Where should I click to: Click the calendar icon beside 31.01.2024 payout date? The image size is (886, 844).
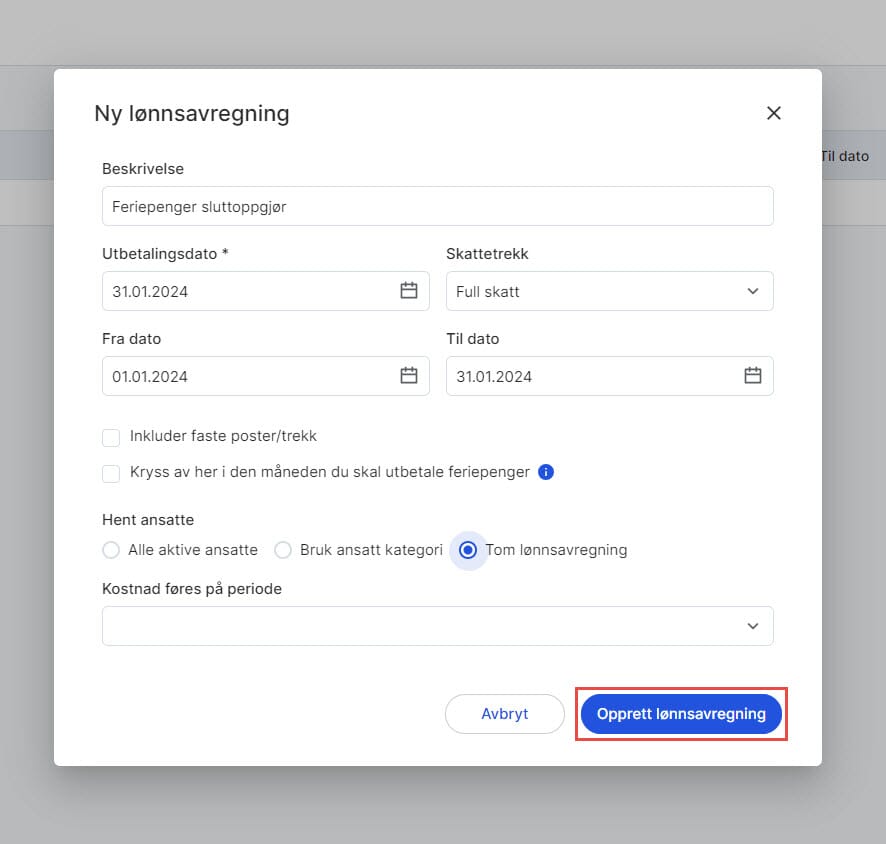(x=408, y=291)
